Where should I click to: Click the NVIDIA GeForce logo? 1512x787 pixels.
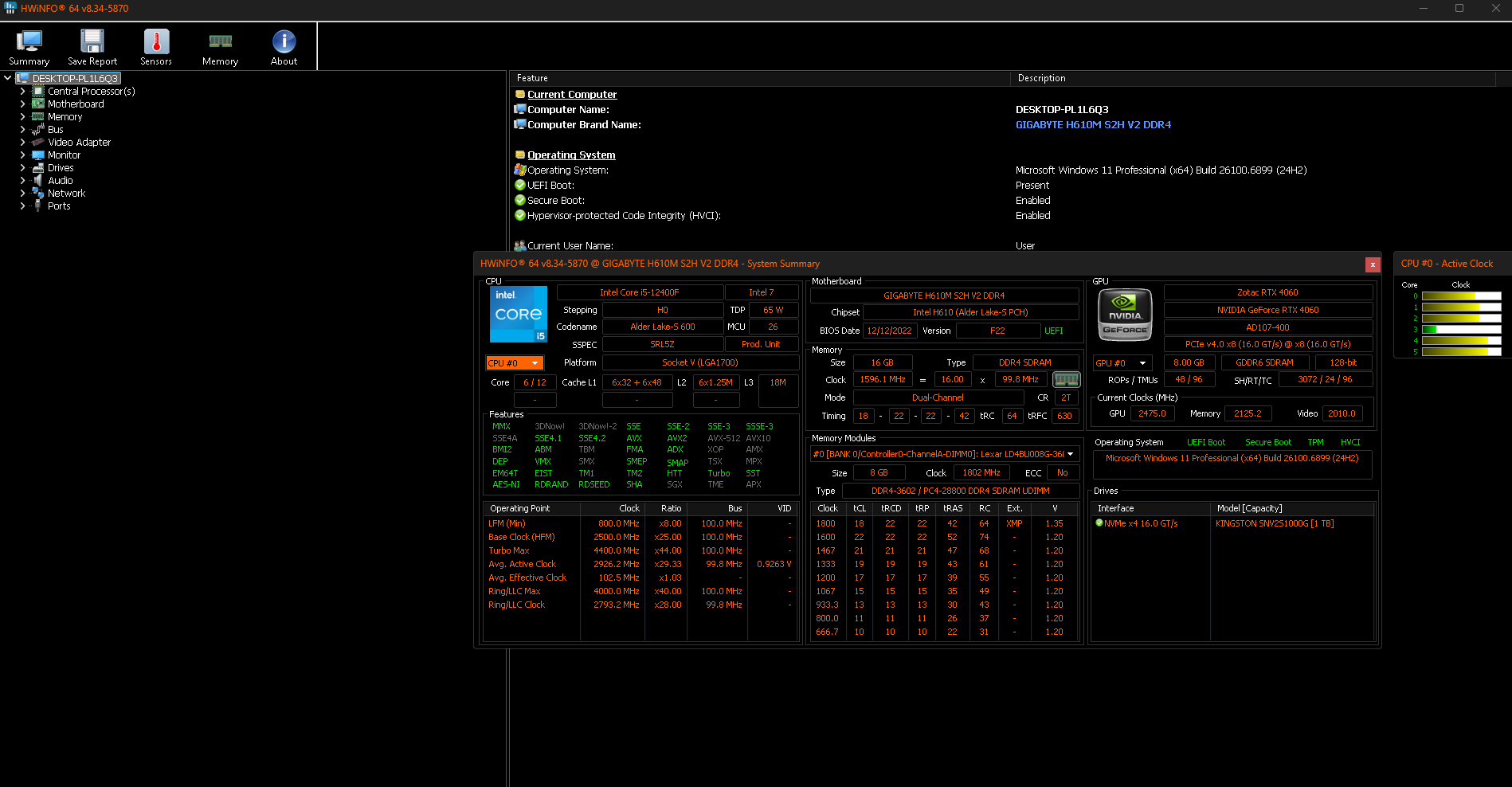(1125, 315)
